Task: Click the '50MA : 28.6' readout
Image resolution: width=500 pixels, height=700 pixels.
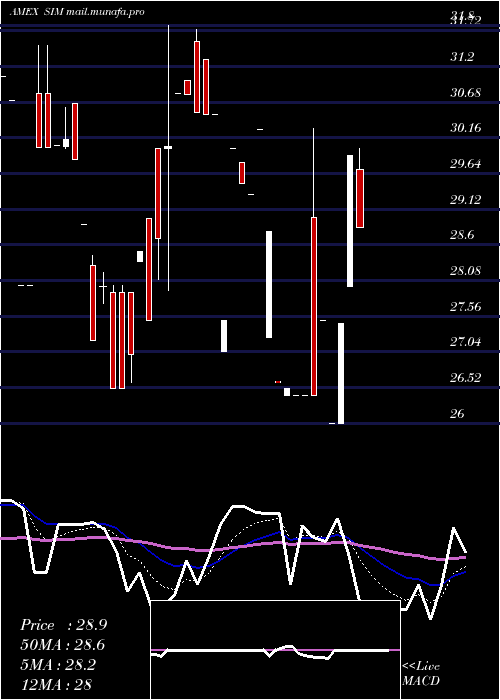Action: pos(62,645)
